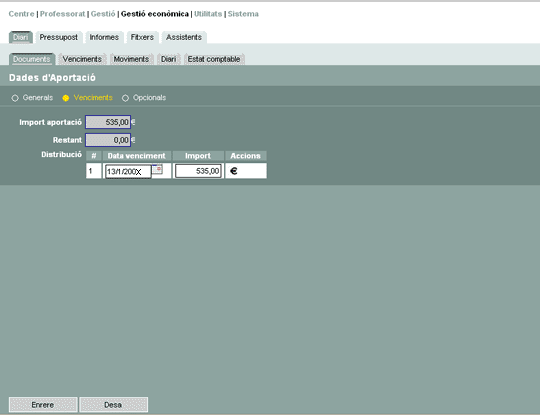540x415 pixels.
Task: Open the calendar picker icon beside the date field
Action: [x=157, y=169]
